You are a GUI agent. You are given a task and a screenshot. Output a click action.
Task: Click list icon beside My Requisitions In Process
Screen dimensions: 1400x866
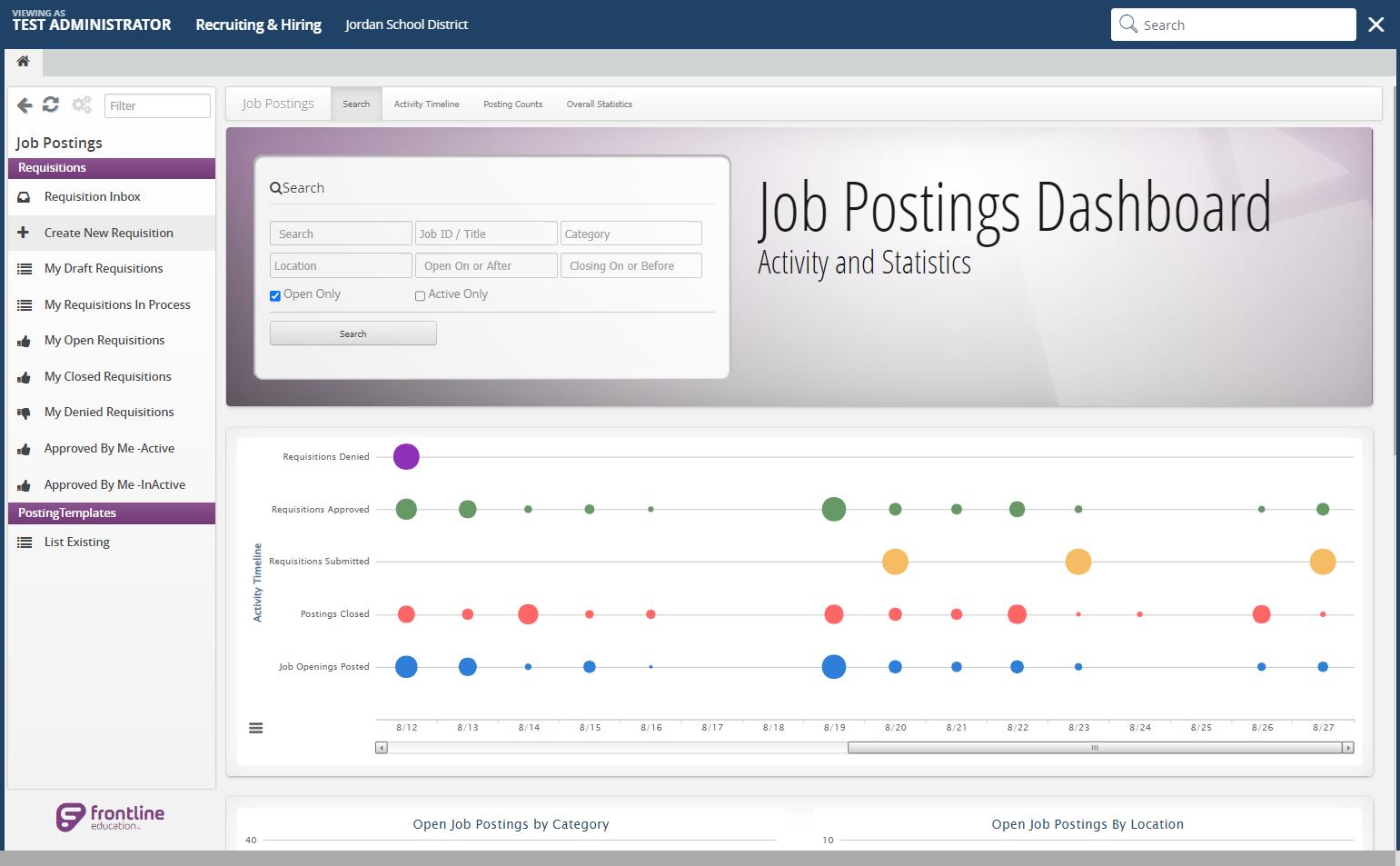(x=25, y=305)
